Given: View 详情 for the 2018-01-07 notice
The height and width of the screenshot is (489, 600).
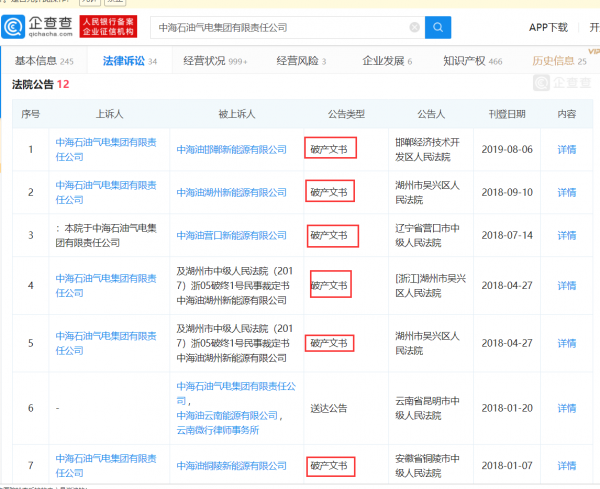Looking at the screenshot, I should tap(567, 466).
